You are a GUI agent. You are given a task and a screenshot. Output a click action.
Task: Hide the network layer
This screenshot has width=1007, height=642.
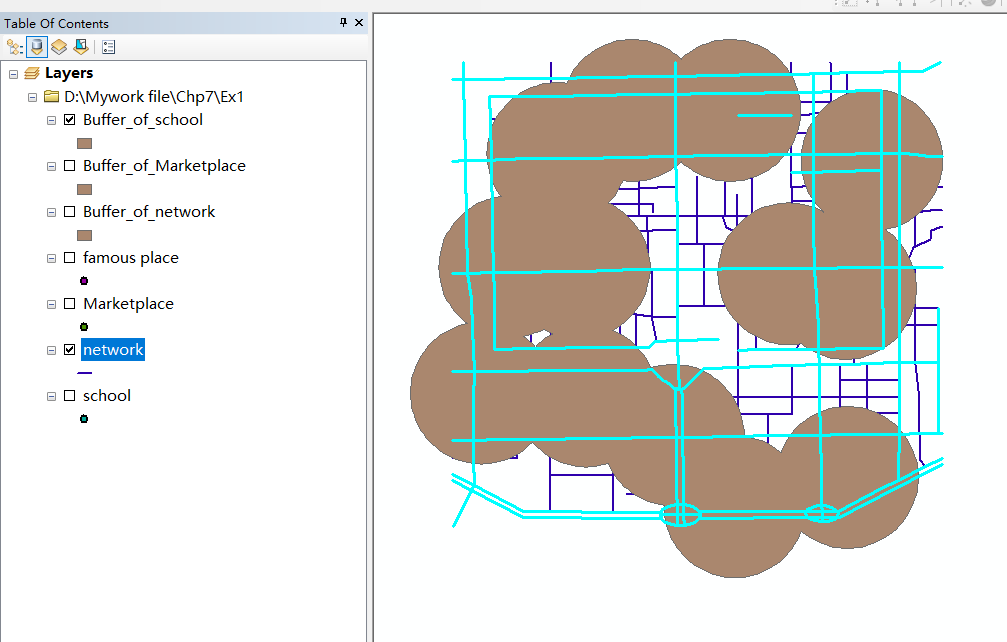pyautogui.click(x=70, y=350)
